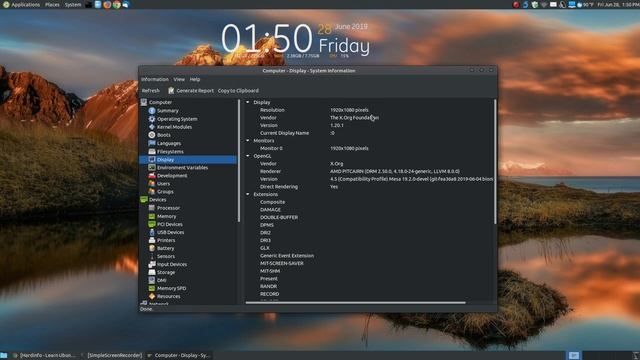Select the Memory module icon
This screenshot has width=640, height=360.
tap(152, 216)
